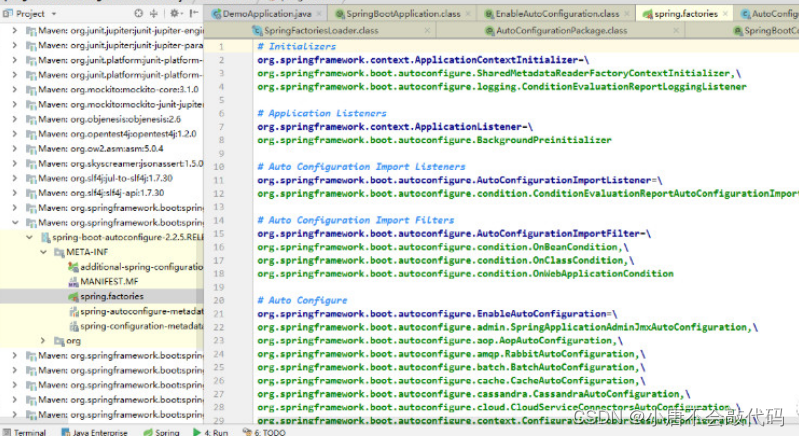The image size is (799, 436).
Task: Expand Maven jul-to-slf4j:1.7.30 node
Action: [15, 178]
